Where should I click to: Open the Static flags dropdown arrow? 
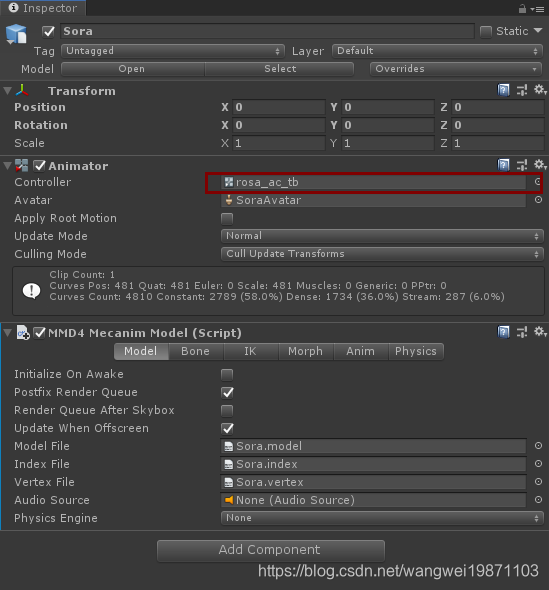[x=538, y=30]
